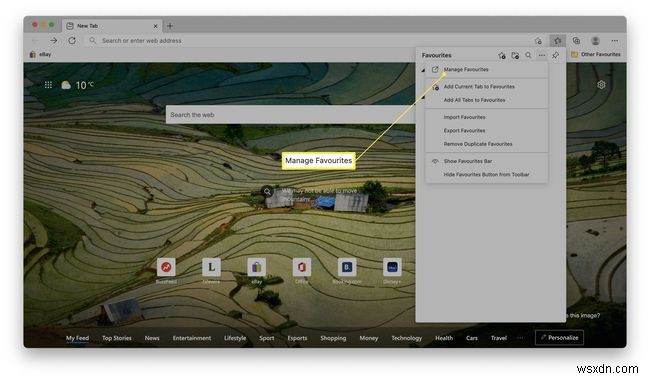Open the Other Favourites folder
650x379 pixels.
pyautogui.click(x=596, y=54)
